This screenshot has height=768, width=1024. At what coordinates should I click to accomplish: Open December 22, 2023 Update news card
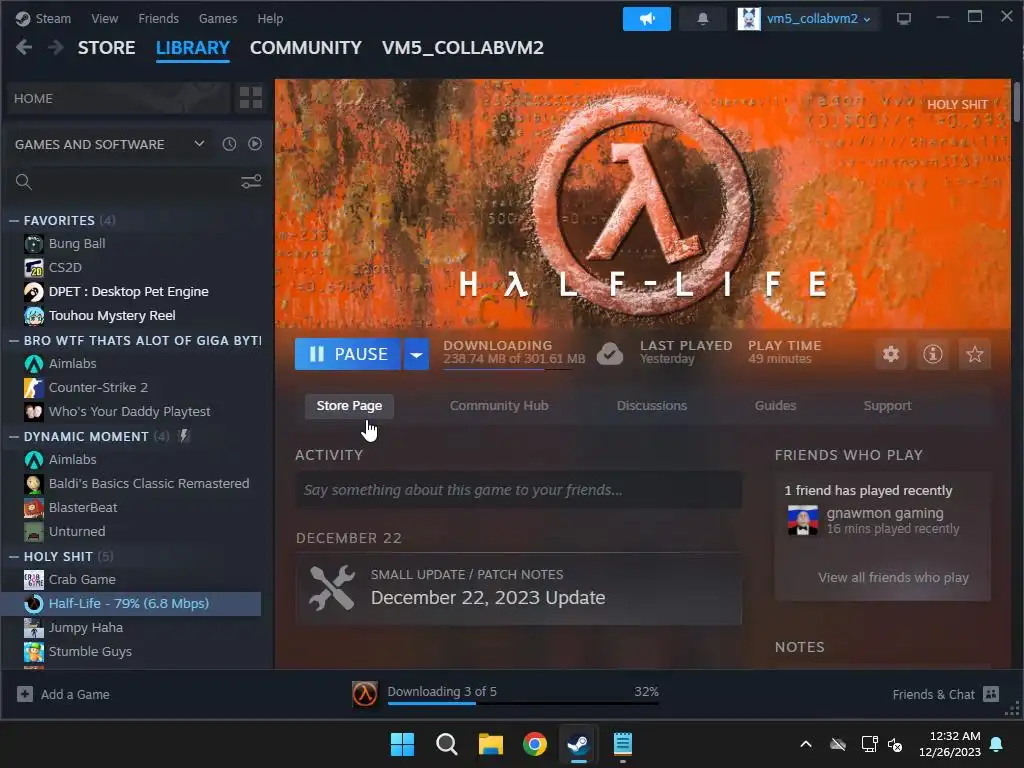coord(519,589)
